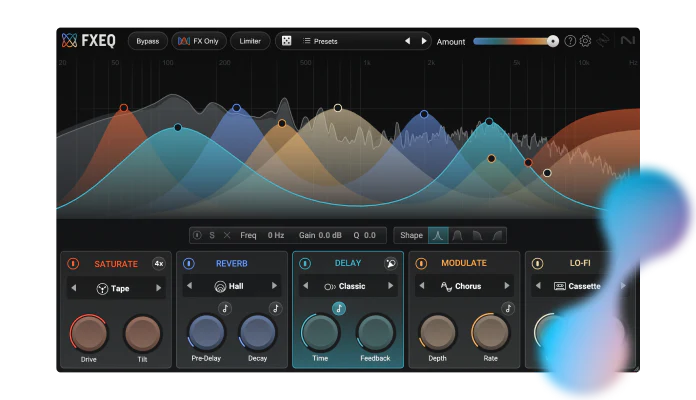Click the Native Instruments logo icon
Screen dimensions: 696x400
coord(627,40)
